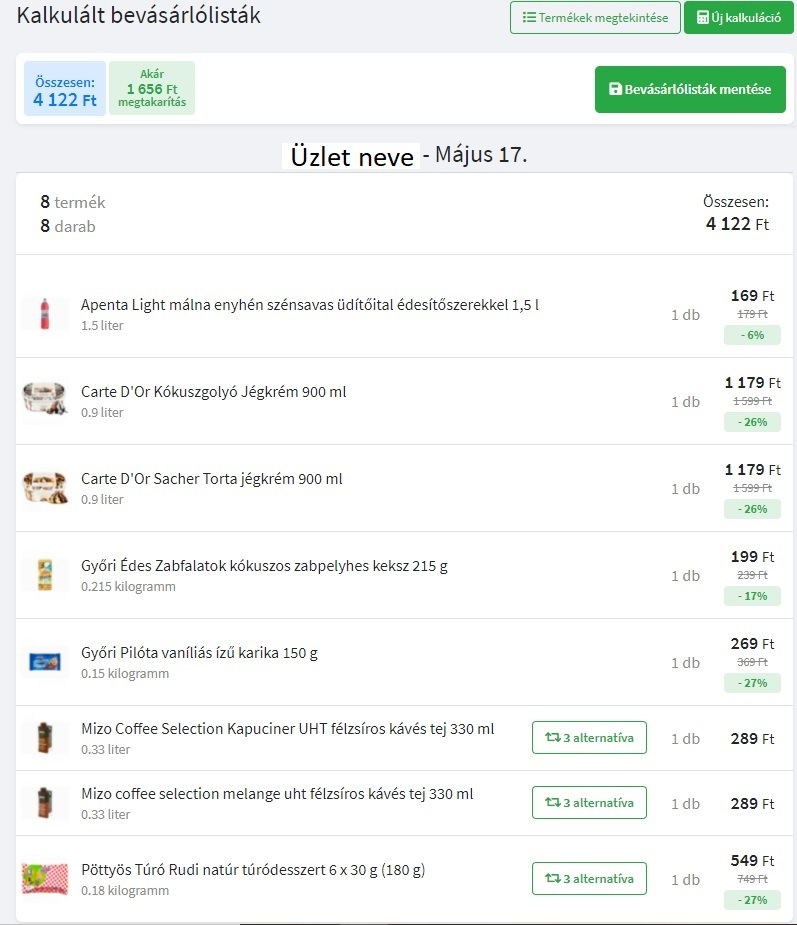Click 289 Ft price of Mizo Kapuciner

(x=753, y=739)
